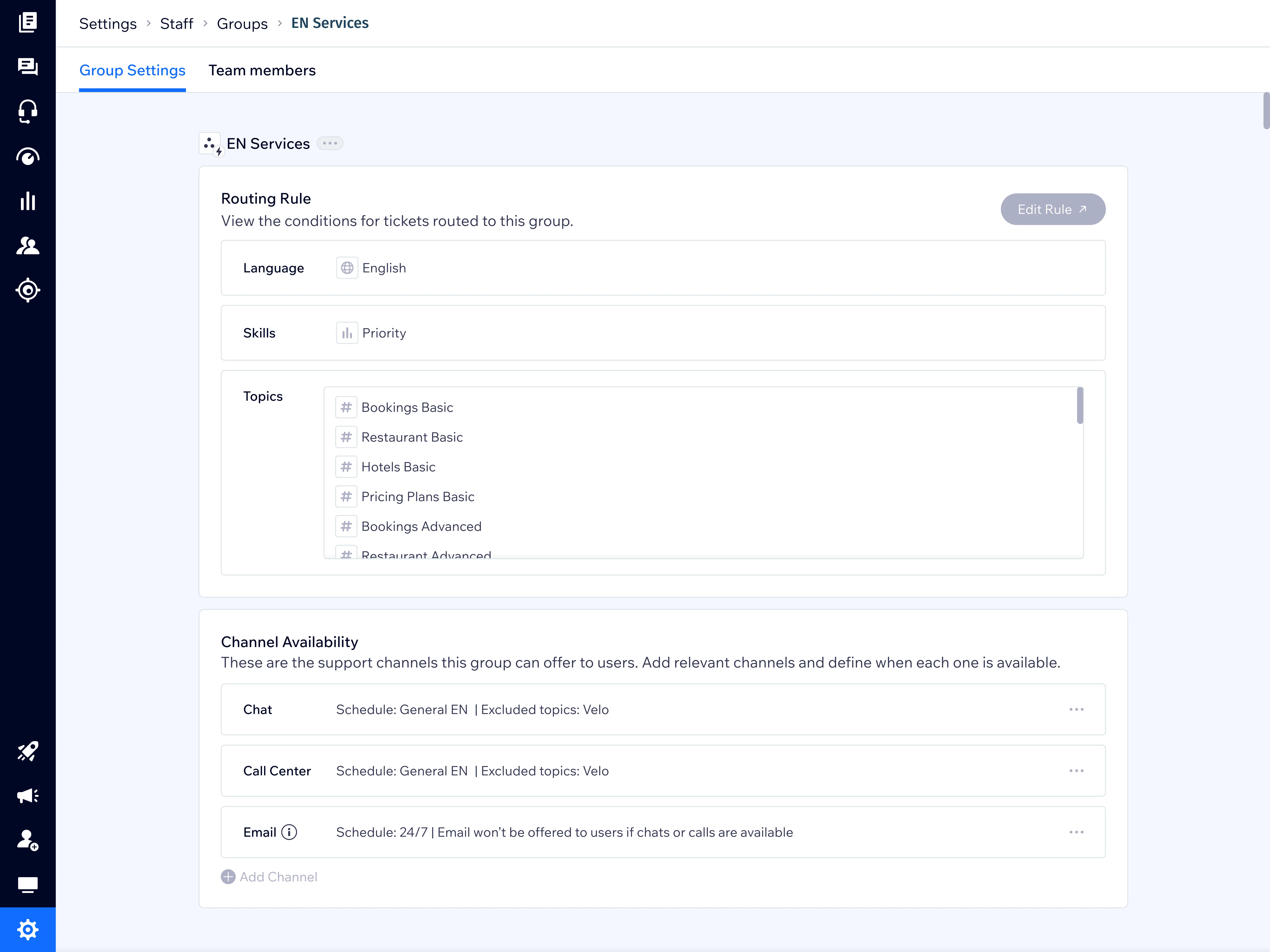Click the bars icon beside Priority

[x=347, y=333]
